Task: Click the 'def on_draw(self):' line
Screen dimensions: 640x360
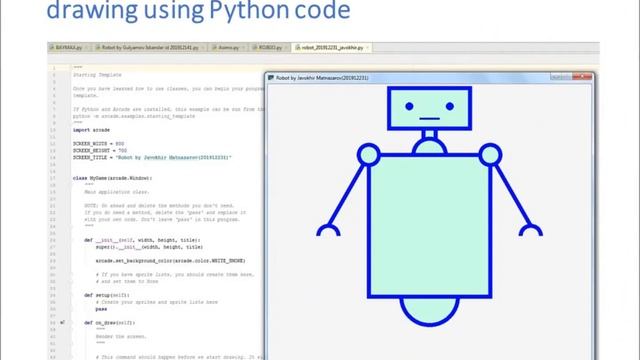Action: pos(109,322)
